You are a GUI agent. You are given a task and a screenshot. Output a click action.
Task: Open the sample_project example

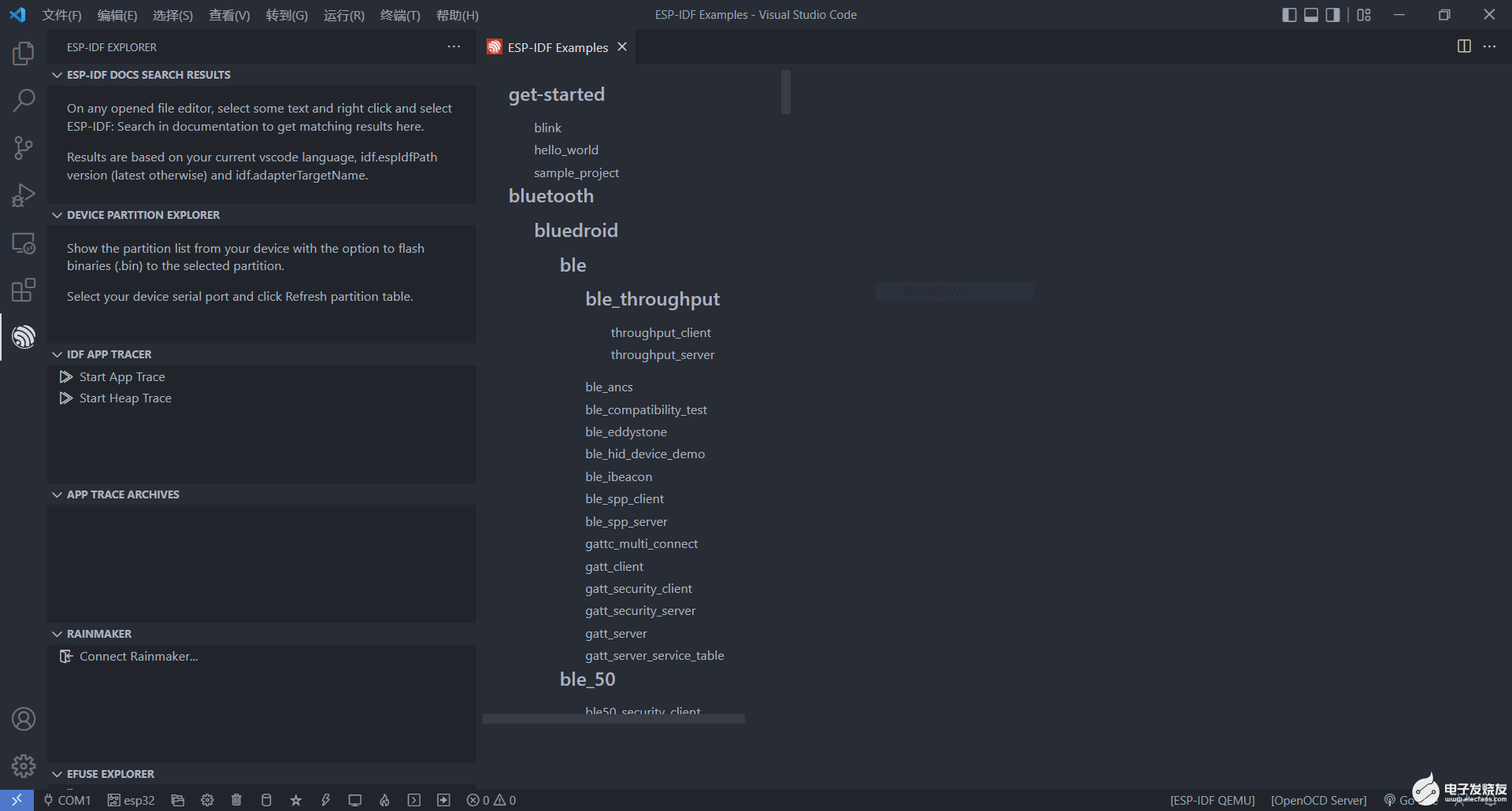pos(576,172)
